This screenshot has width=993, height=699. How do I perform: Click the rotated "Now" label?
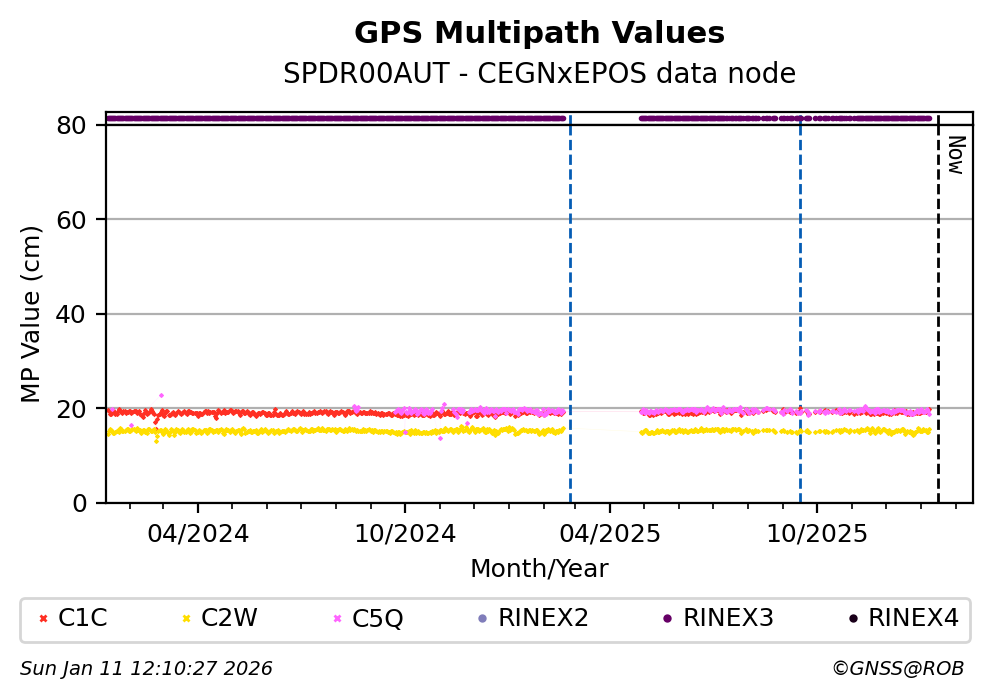pos(955,155)
